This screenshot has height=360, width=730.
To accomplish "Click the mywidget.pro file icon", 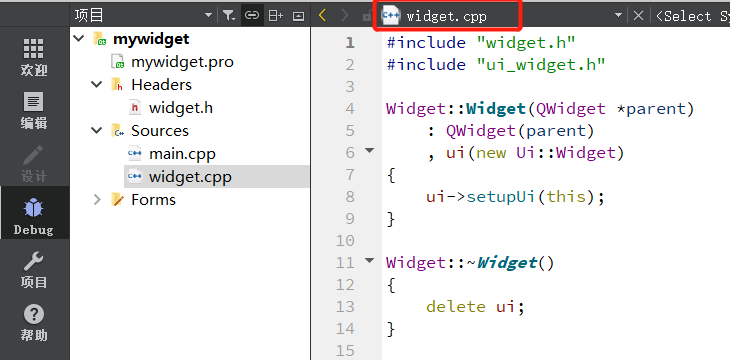I will (118, 62).
